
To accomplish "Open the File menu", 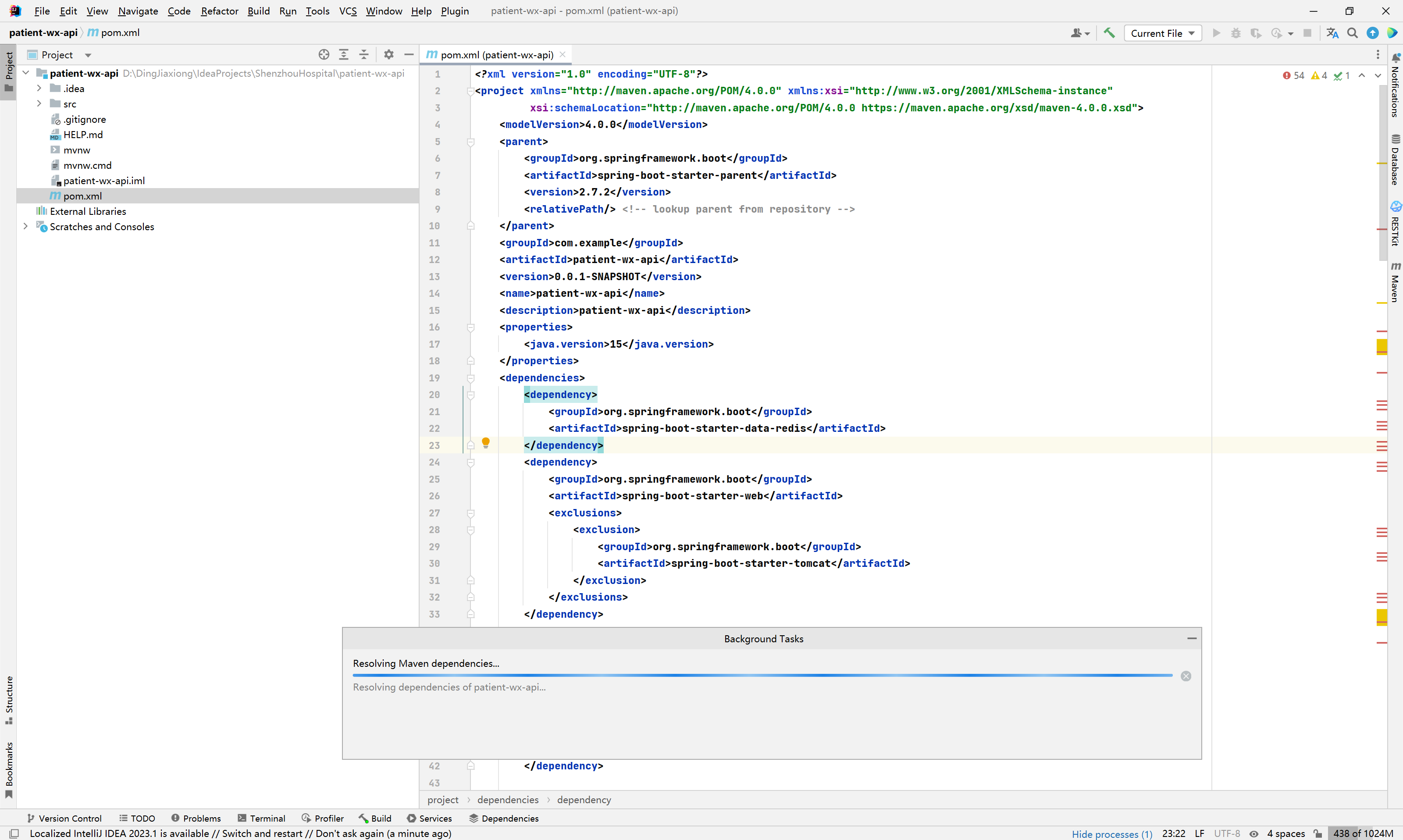I will [42, 11].
